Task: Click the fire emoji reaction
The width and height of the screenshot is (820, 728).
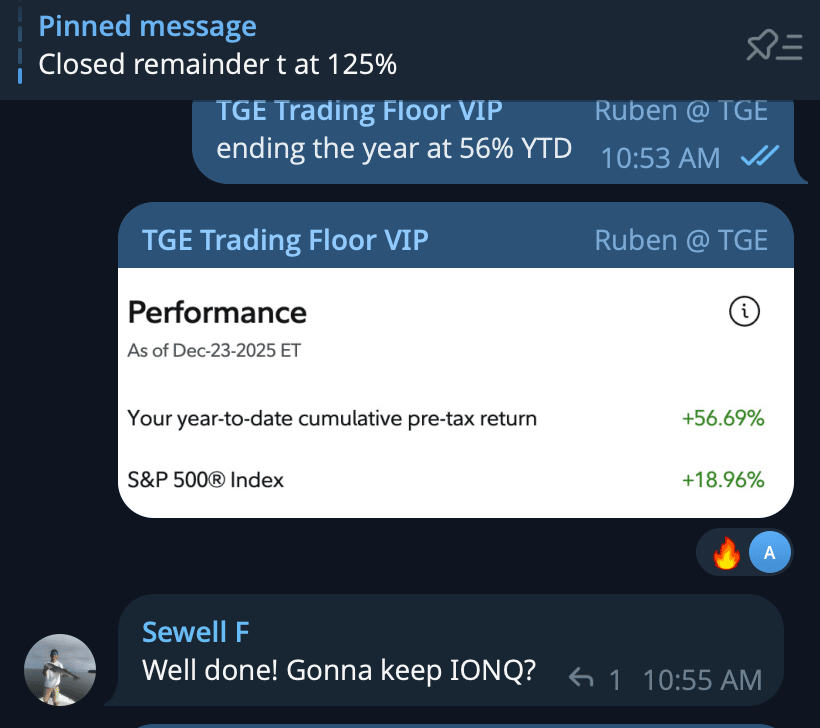Action: (x=727, y=553)
